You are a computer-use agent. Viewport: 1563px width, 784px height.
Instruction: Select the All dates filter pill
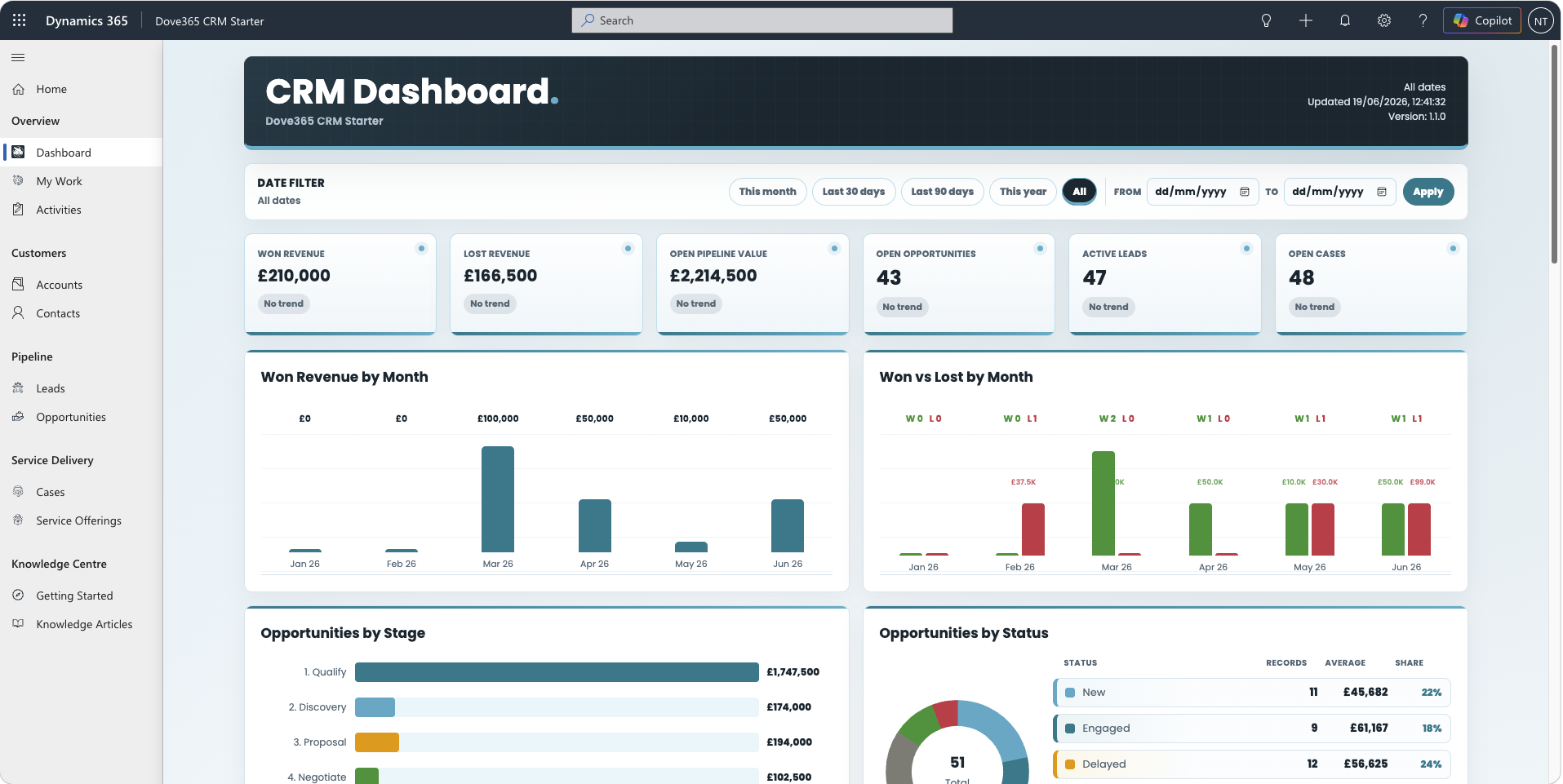1079,192
